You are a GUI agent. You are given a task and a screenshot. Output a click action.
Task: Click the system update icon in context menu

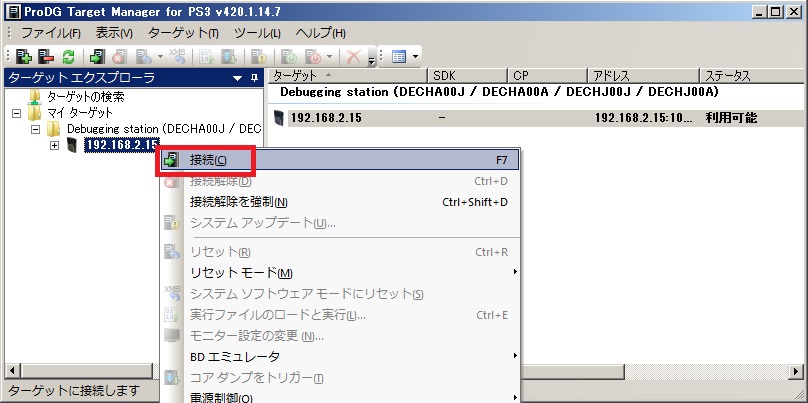pyautogui.click(x=171, y=223)
